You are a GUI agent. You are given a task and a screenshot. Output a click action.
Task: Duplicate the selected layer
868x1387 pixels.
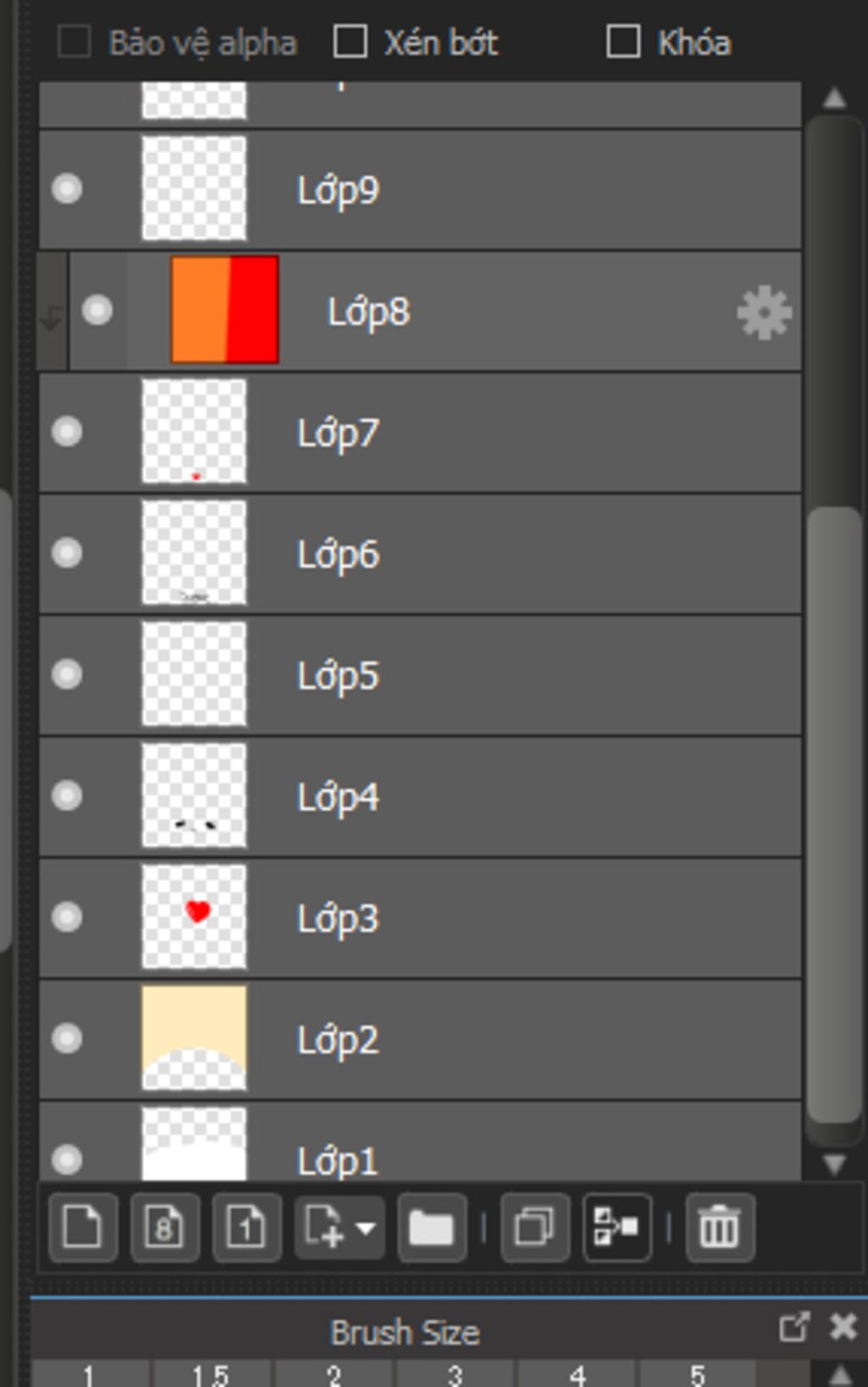click(x=534, y=1227)
